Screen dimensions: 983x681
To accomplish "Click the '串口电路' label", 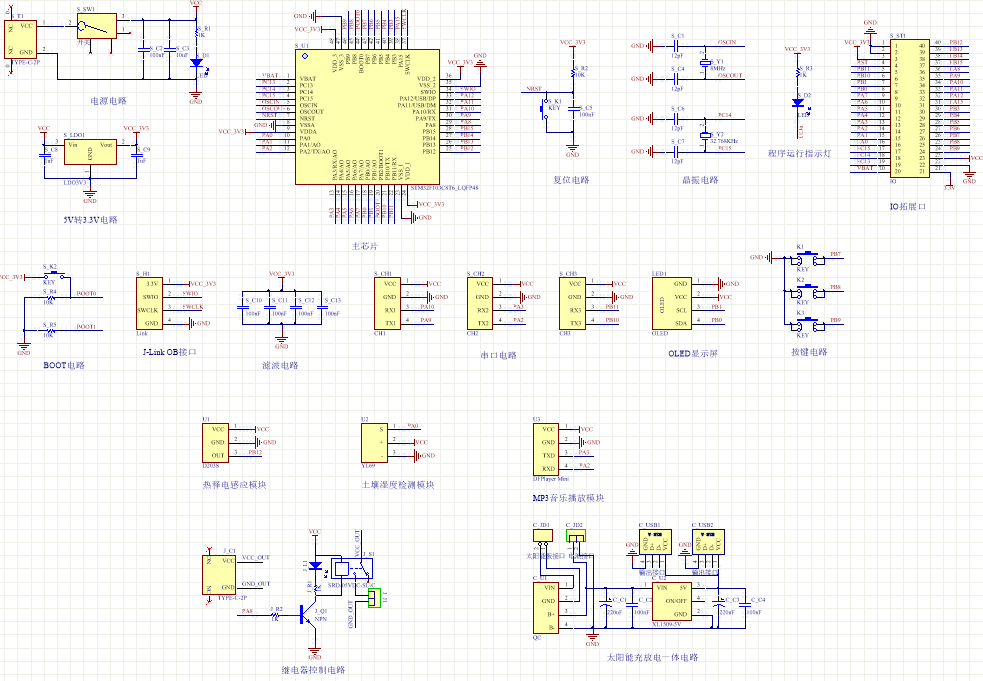I will coord(498,356).
